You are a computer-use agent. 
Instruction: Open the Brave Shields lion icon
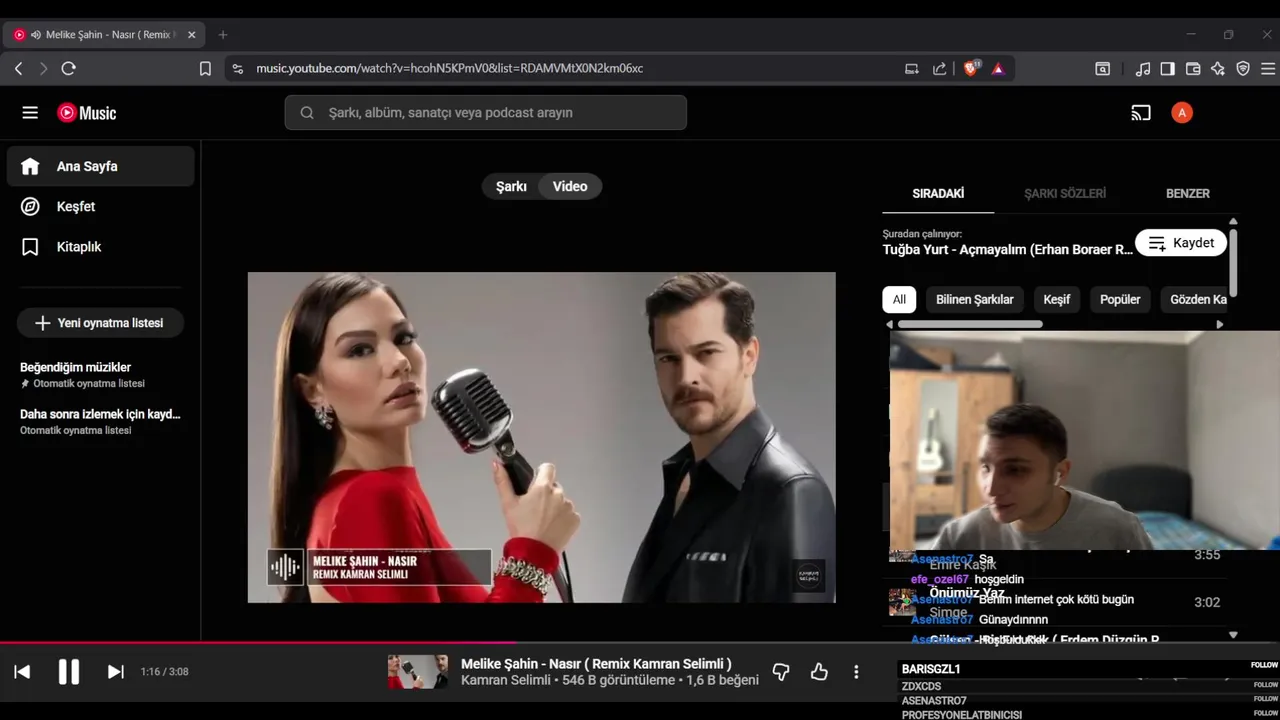[x=970, y=68]
